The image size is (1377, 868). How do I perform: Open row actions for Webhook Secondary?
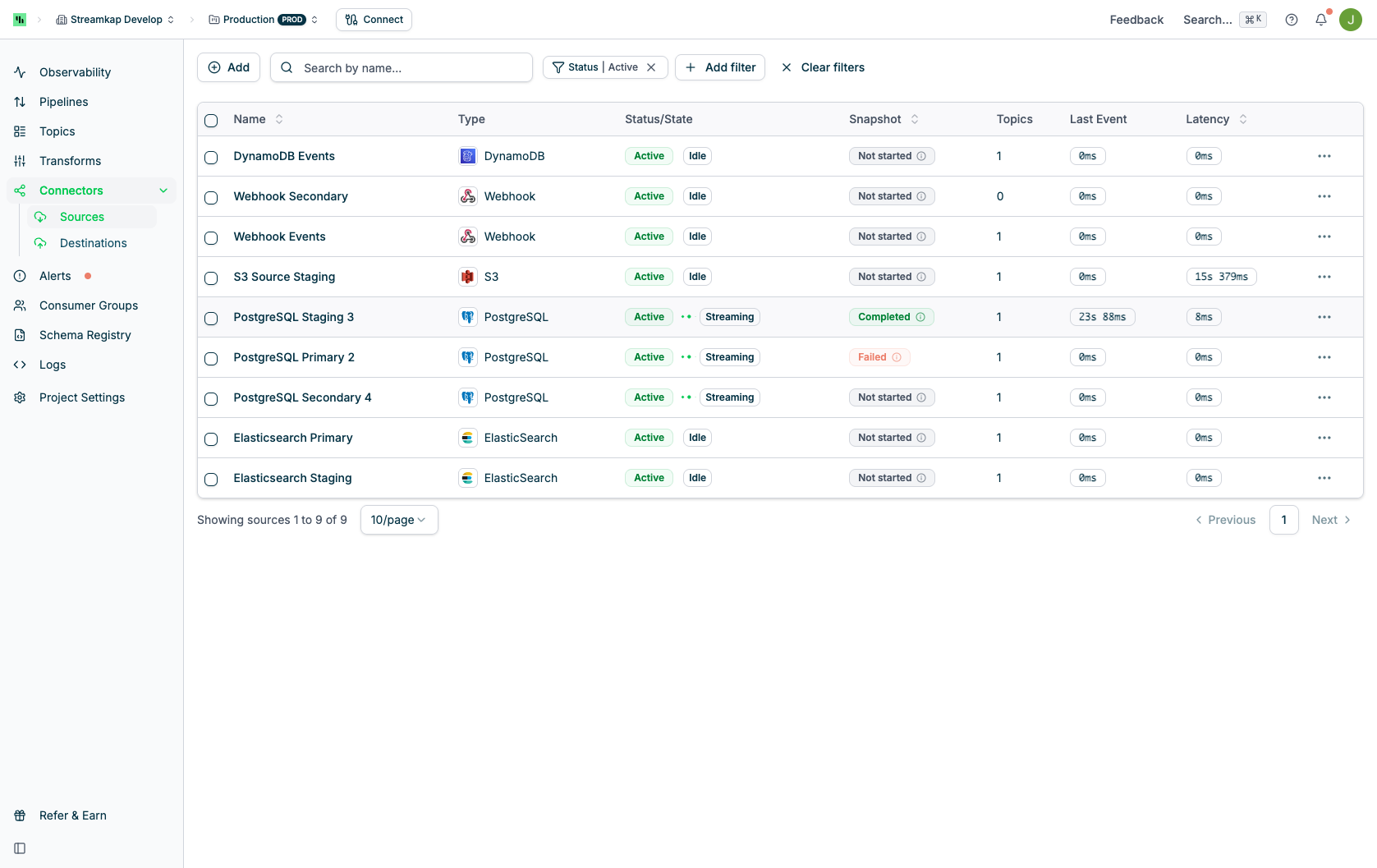tap(1324, 196)
